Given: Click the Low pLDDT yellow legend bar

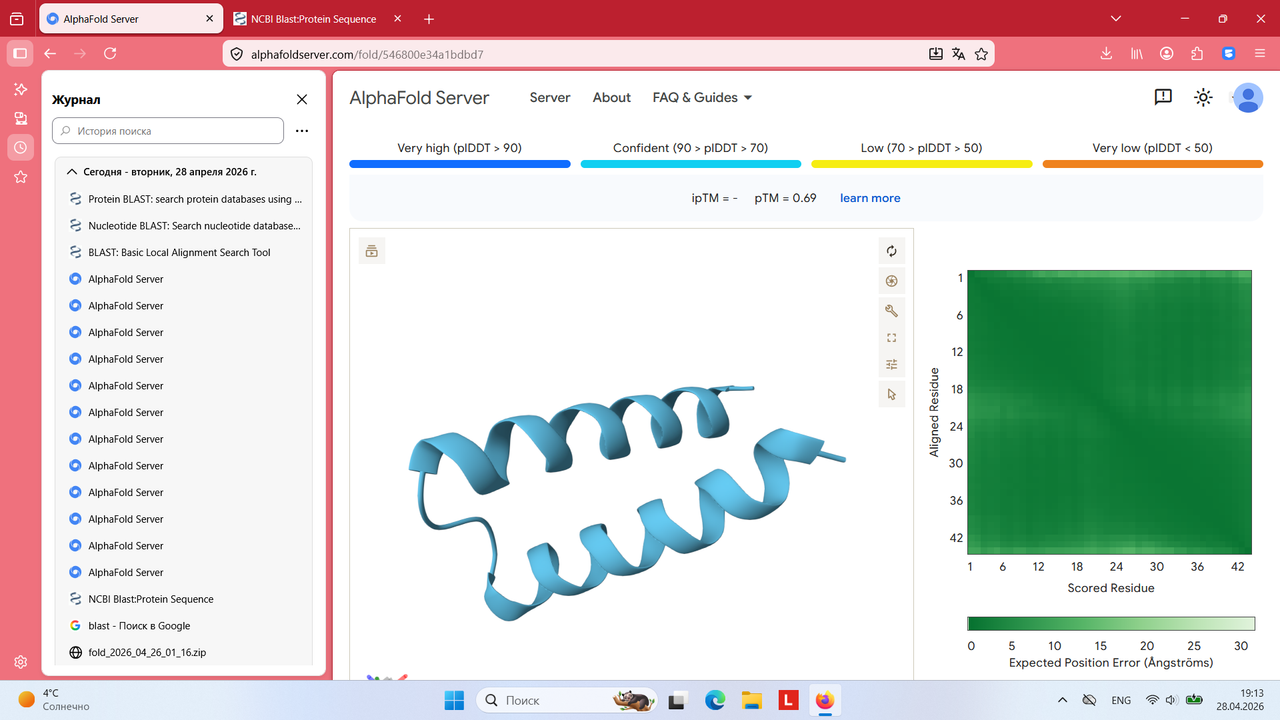Looking at the screenshot, I should (x=921, y=164).
